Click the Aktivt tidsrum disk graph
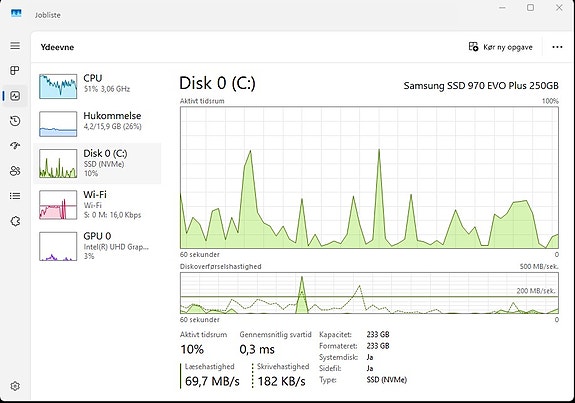The image size is (575, 403). (x=369, y=177)
